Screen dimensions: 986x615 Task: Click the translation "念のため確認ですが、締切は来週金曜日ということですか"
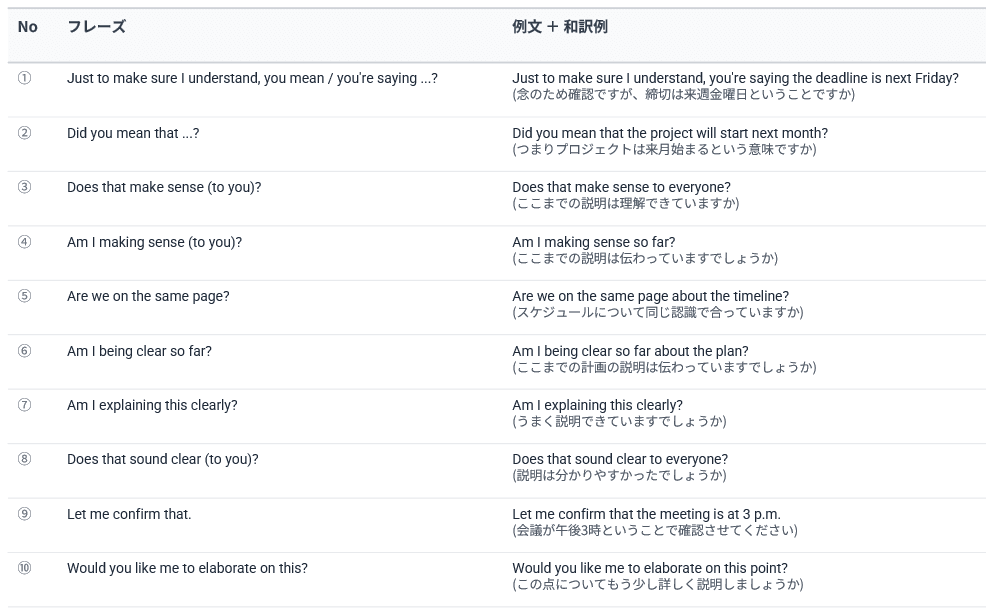[x=683, y=95]
